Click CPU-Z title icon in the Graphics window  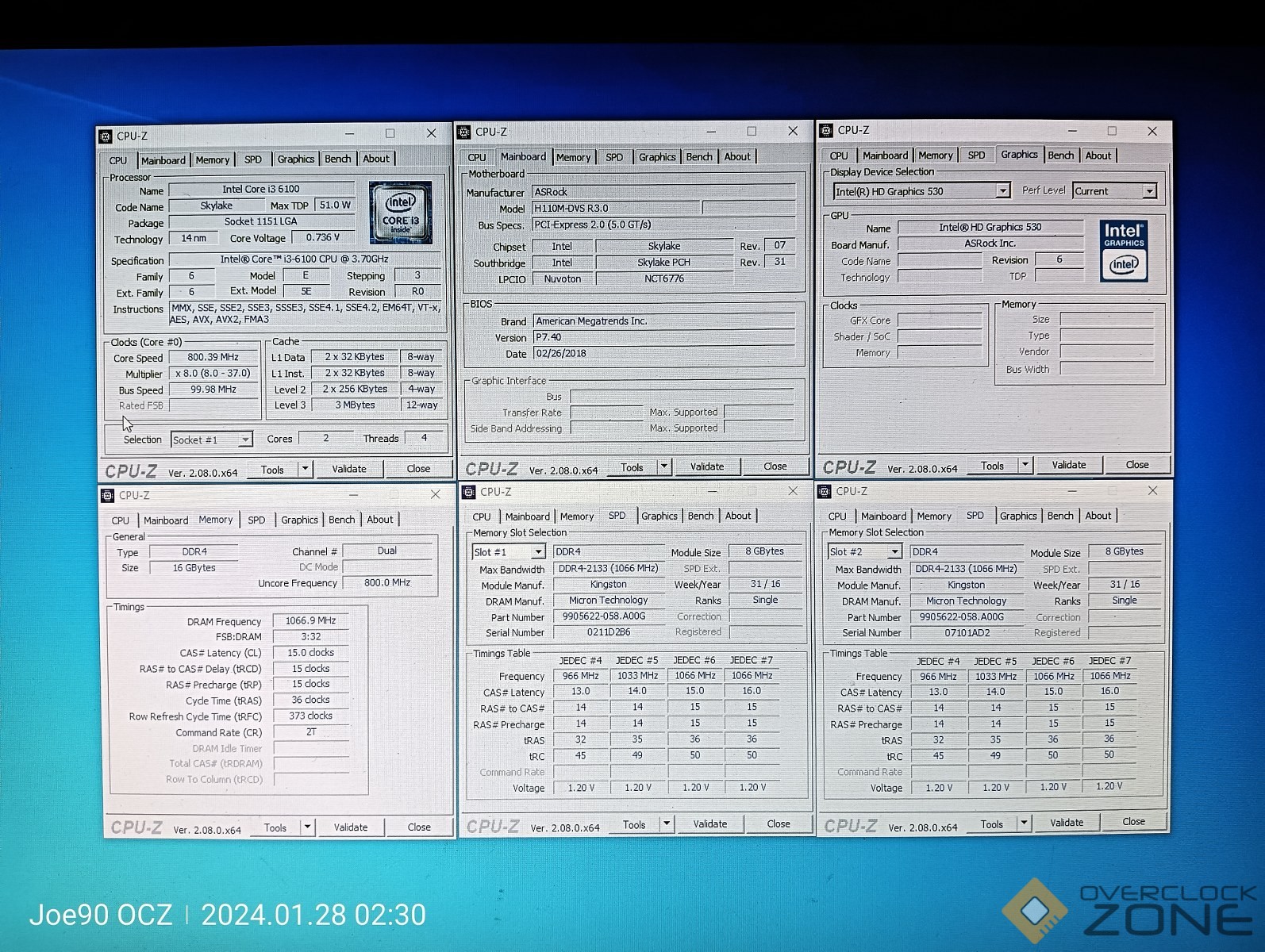(826, 130)
